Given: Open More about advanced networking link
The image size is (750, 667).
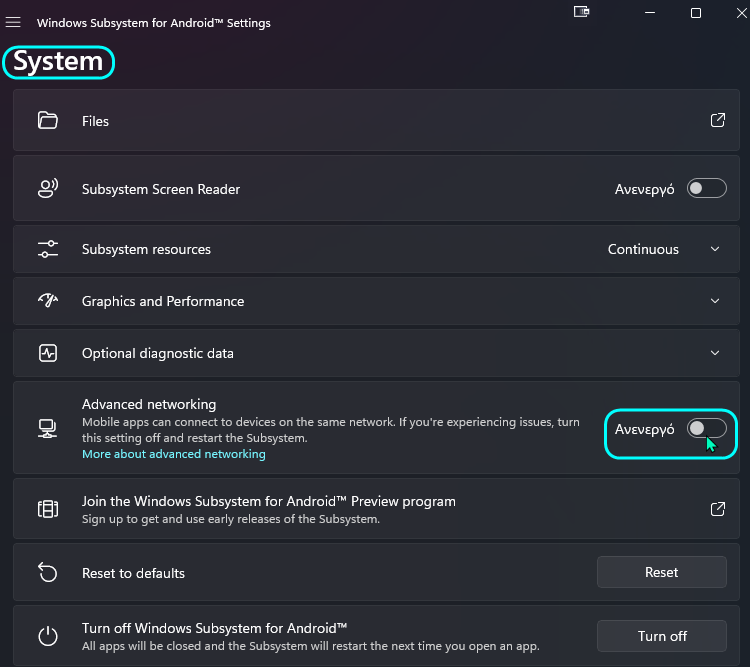Looking at the screenshot, I should point(174,454).
